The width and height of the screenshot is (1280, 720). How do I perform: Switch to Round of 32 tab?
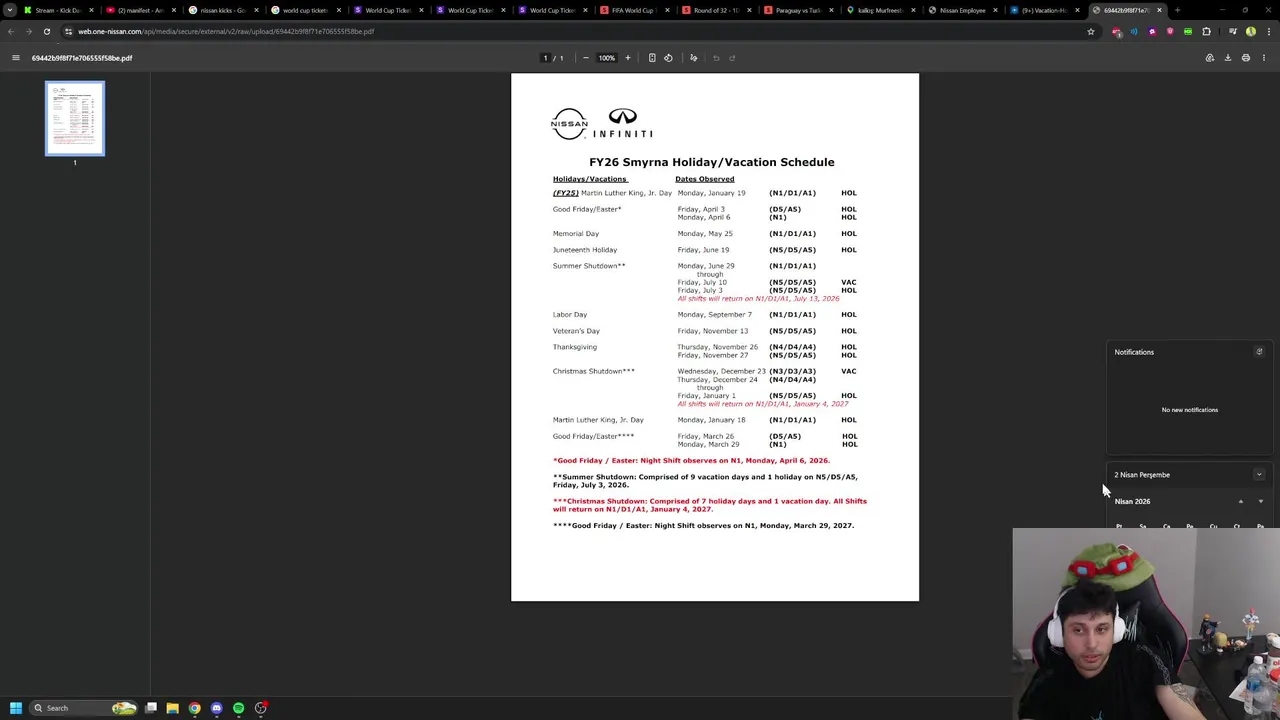[x=715, y=10]
